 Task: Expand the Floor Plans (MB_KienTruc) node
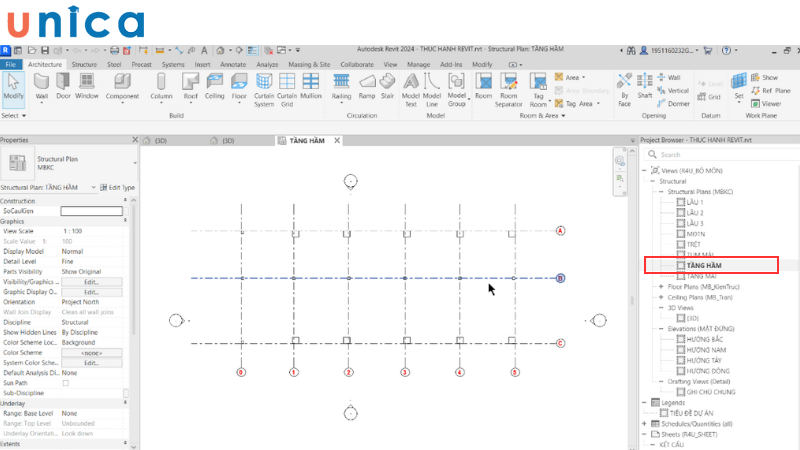pos(660,286)
